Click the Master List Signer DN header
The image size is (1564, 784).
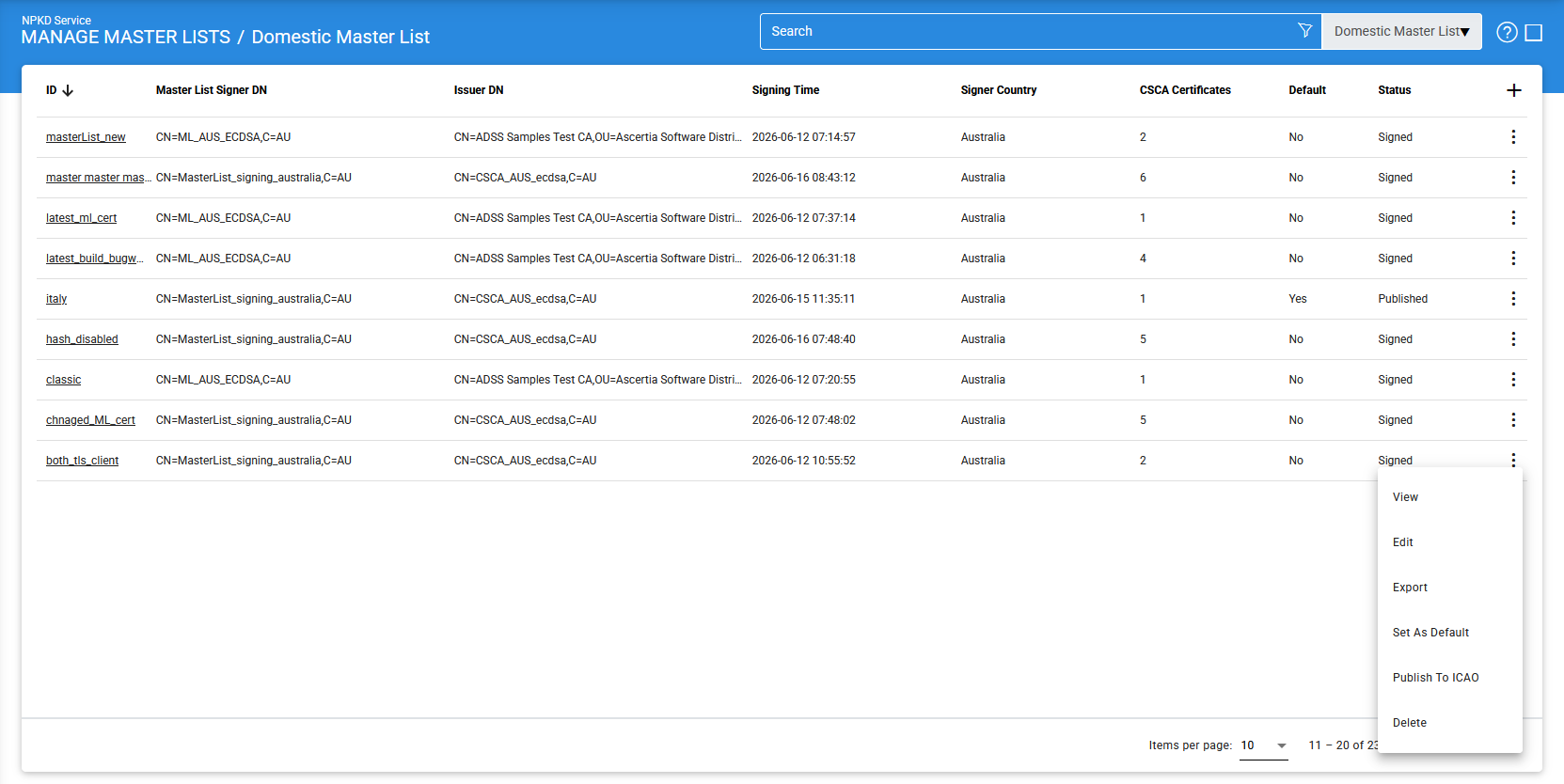[212, 90]
